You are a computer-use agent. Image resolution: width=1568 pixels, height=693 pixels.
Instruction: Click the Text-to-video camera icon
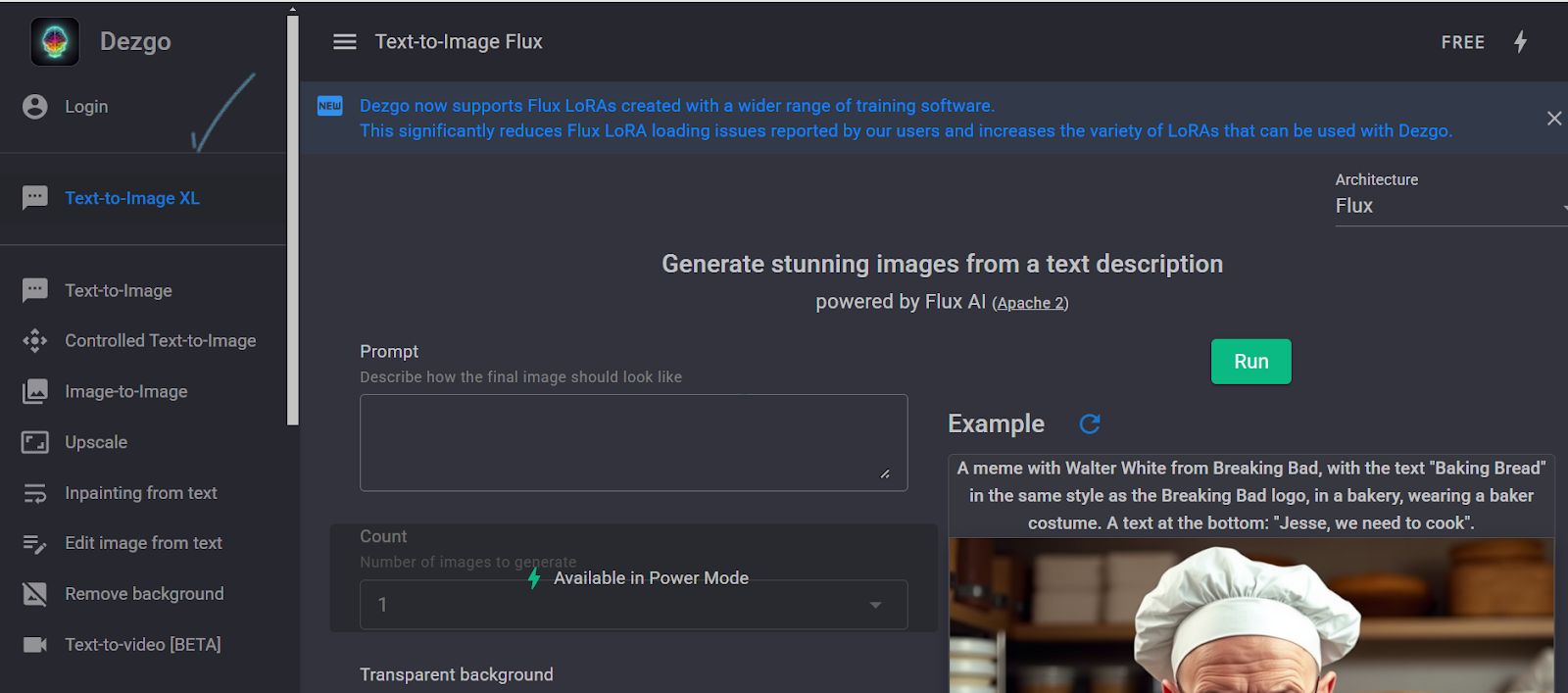pyautogui.click(x=35, y=644)
